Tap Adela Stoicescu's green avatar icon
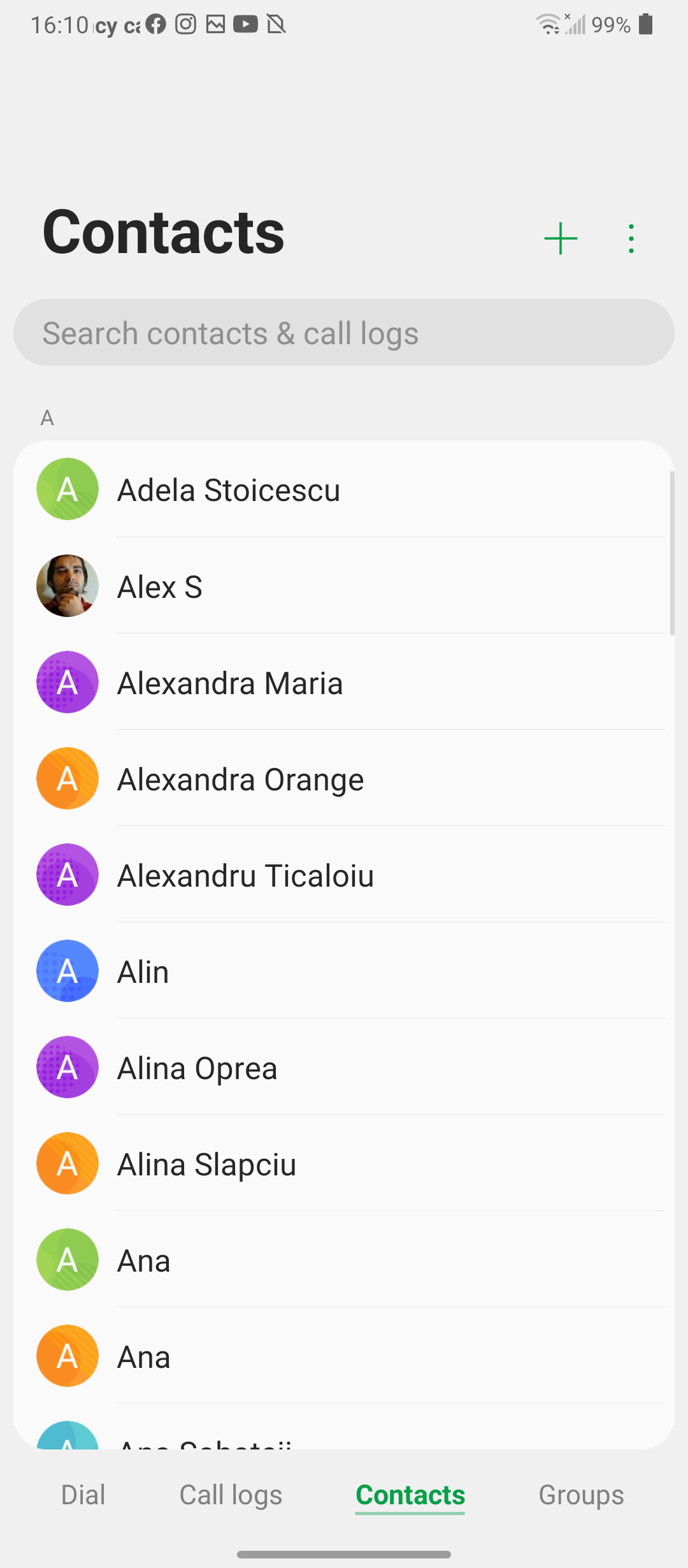Viewport: 688px width, 1568px height. coord(68,489)
